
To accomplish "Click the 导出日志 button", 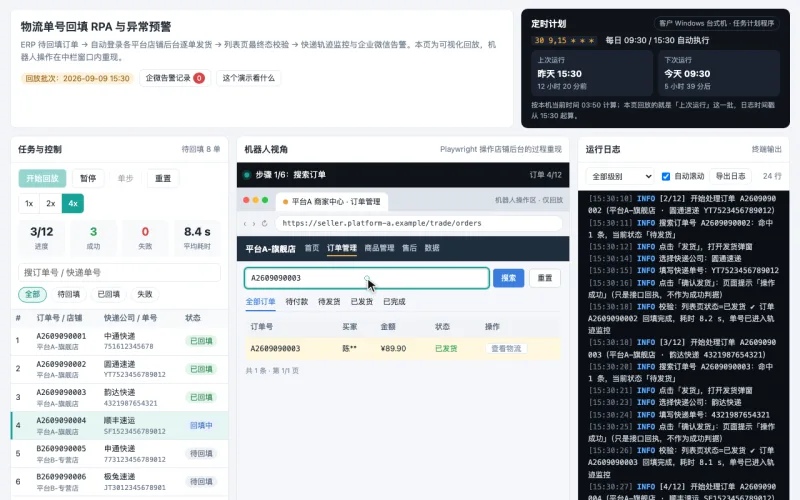I will 730,176.
